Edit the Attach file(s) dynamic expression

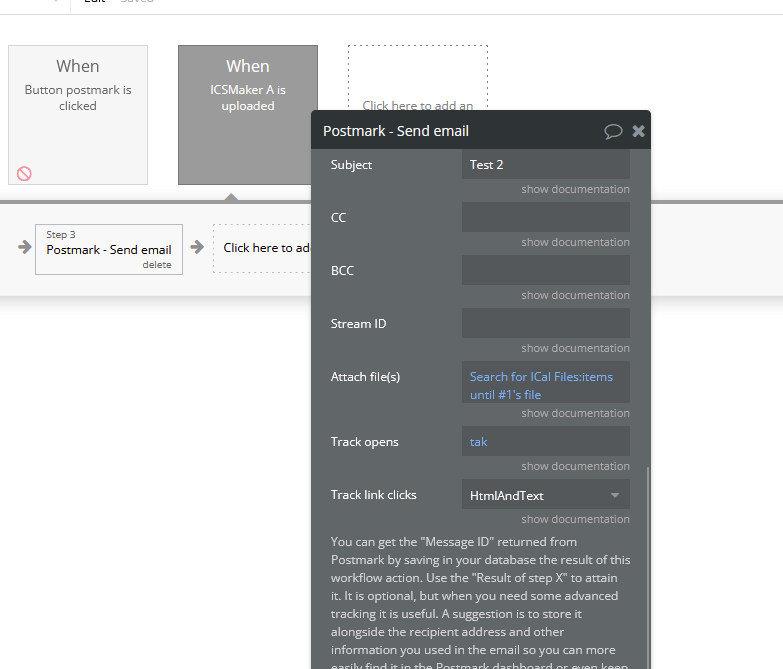point(545,382)
